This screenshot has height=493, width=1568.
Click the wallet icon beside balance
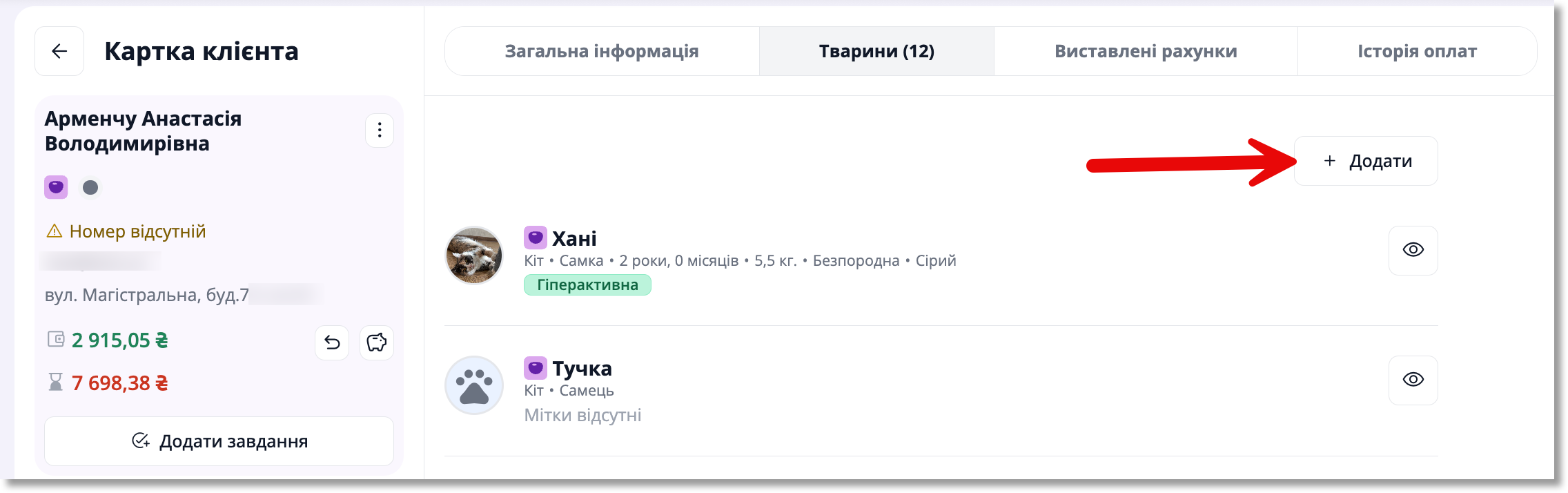click(56, 339)
